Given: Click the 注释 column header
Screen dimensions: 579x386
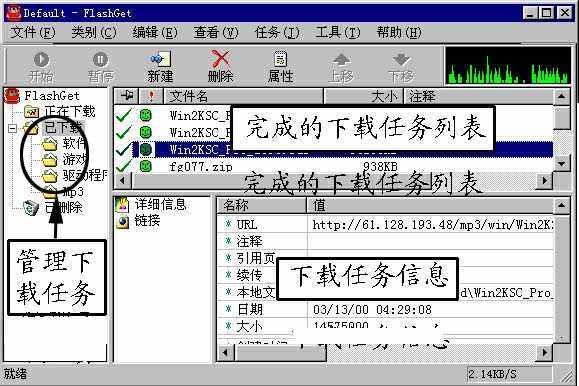Looking at the screenshot, I should (x=479, y=96).
